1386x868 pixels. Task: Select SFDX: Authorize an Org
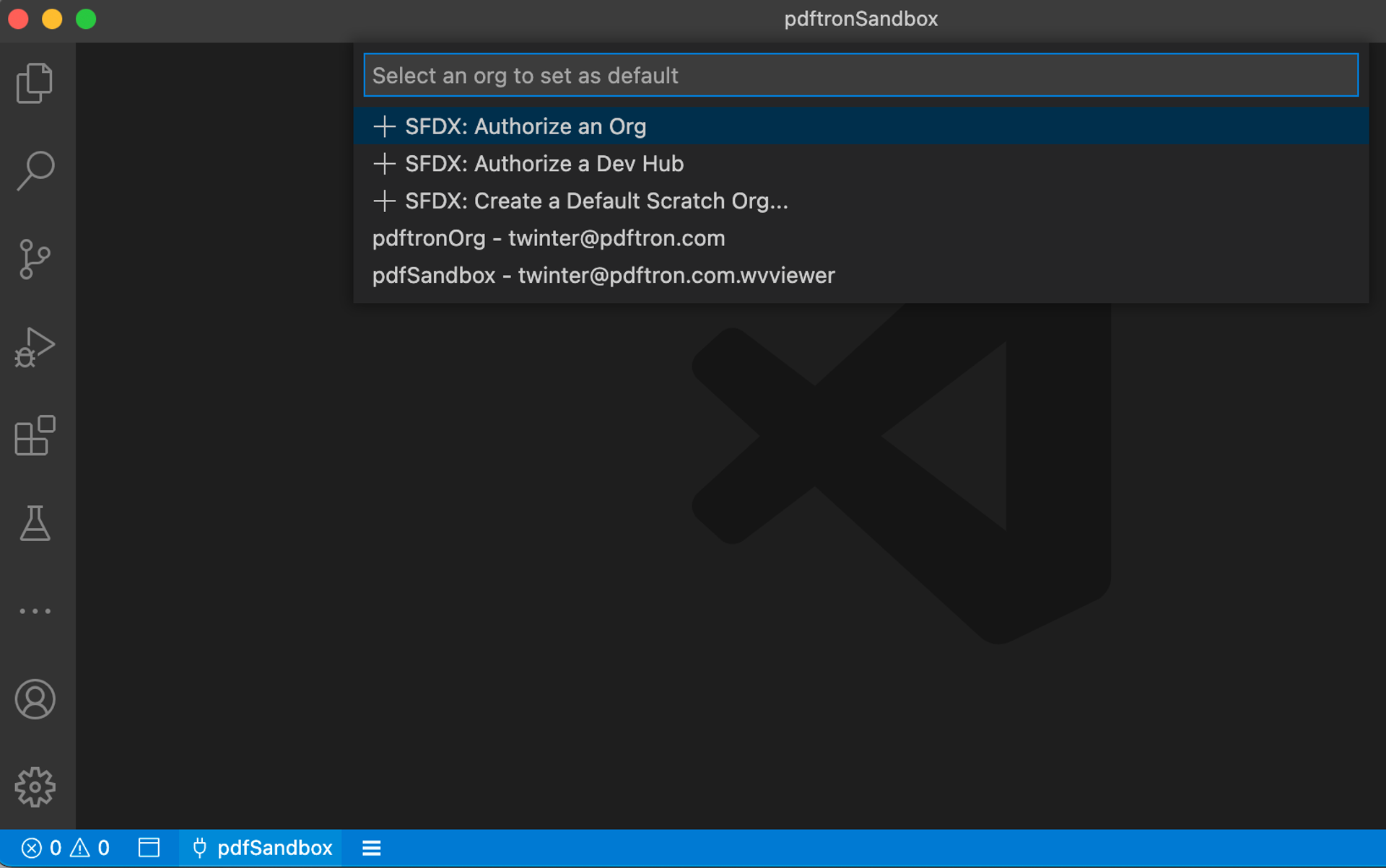pyautogui.click(x=525, y=126)
